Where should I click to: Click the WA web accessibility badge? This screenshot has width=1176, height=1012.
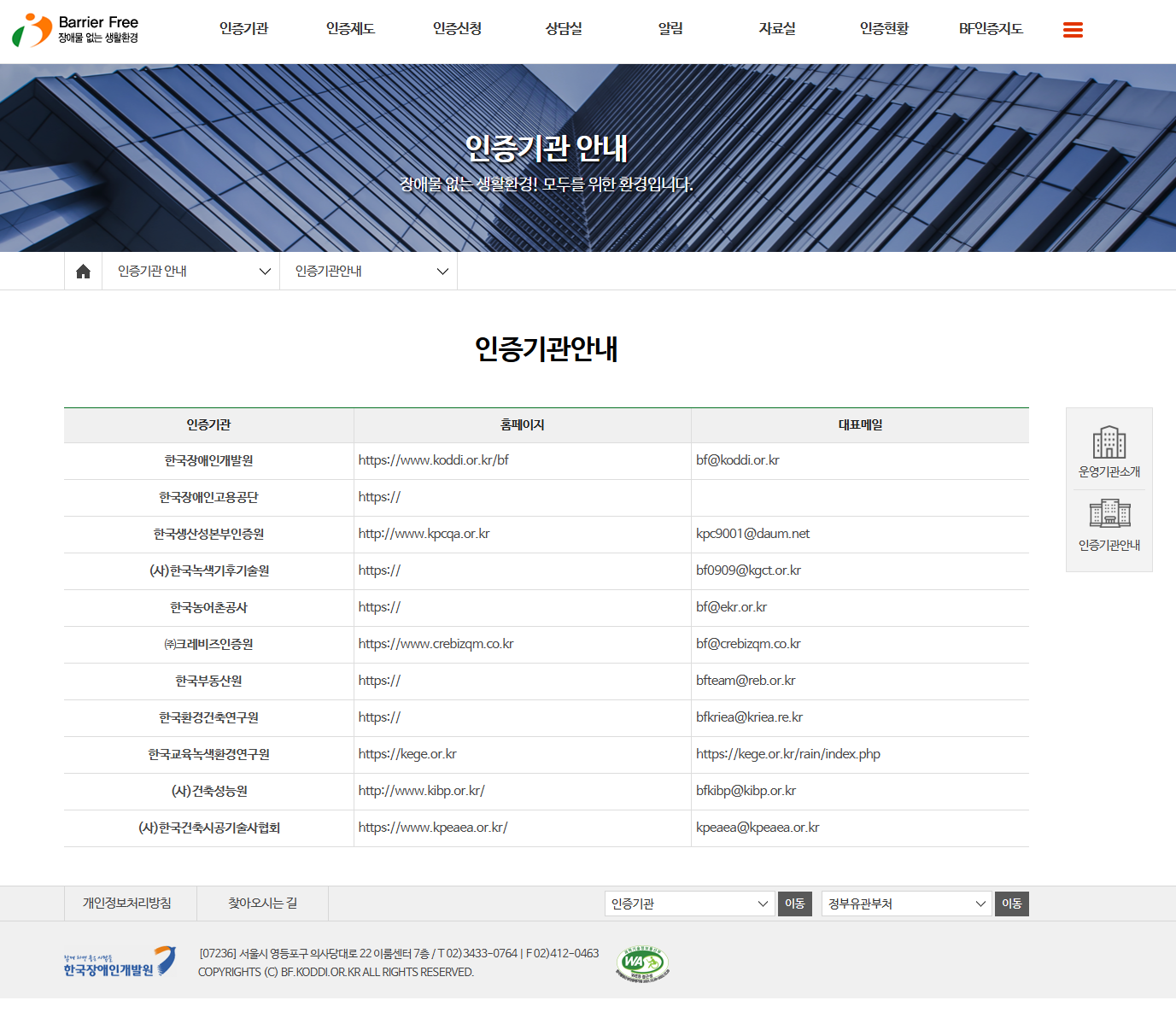click(642, 964)
